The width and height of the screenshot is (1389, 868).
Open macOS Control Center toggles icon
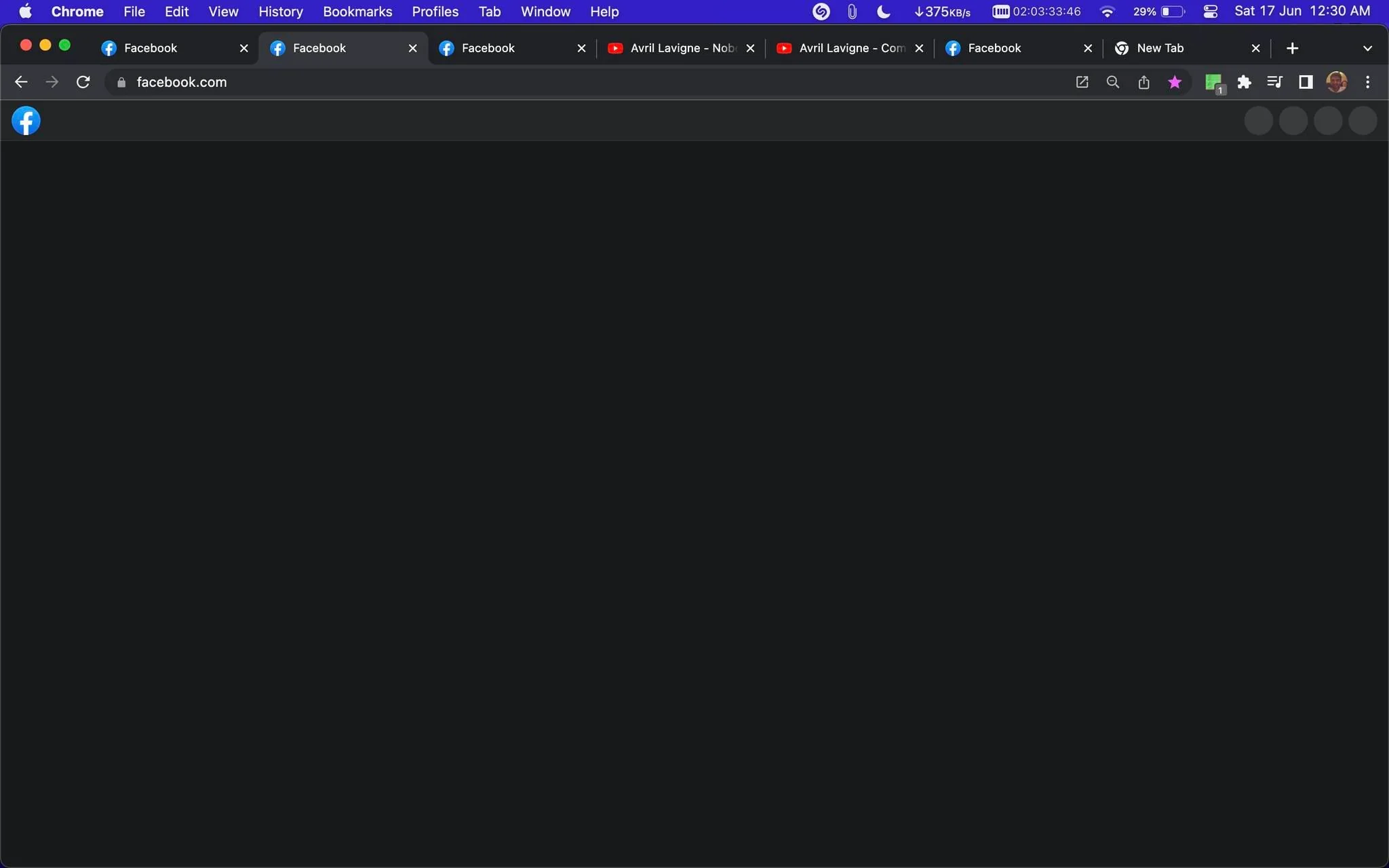click(1211, 12)
